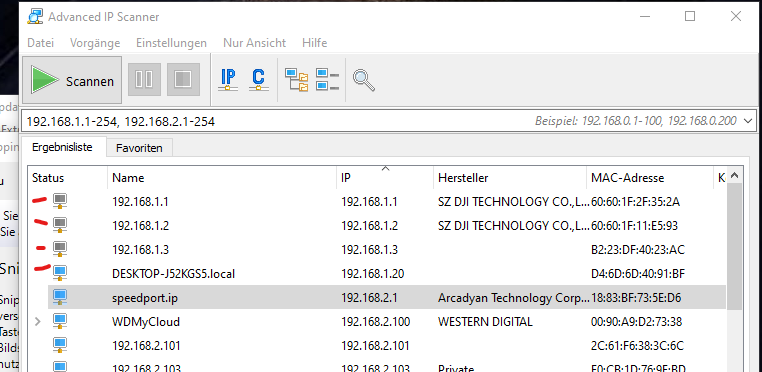This screenshot has width=762, height=372.
Task: Click IP cell 192.168.2.100
Action: [375, 321]
